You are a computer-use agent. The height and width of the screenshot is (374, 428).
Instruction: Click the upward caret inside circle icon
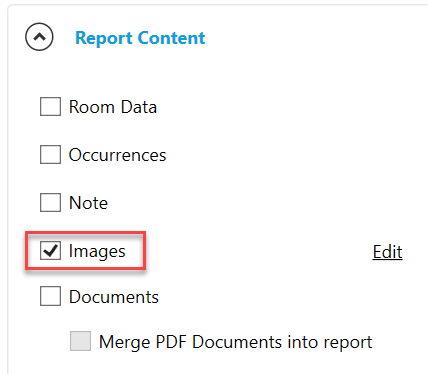click(x=39, y=37)
